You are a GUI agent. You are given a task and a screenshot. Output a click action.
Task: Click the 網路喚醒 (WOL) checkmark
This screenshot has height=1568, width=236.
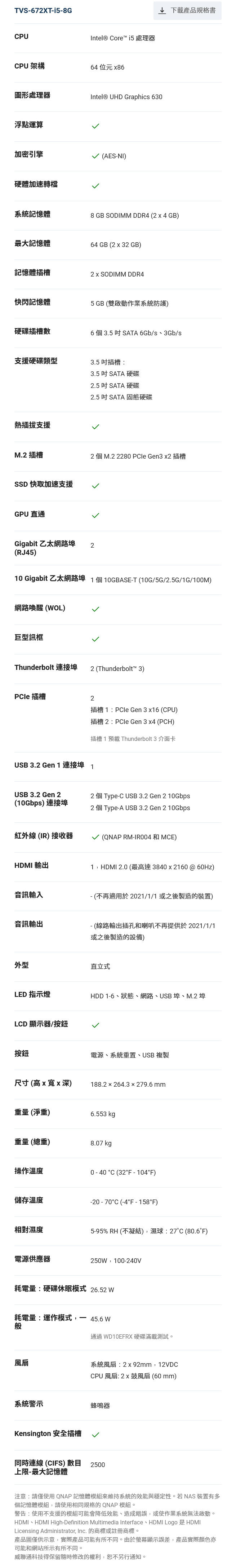point(95,609)
